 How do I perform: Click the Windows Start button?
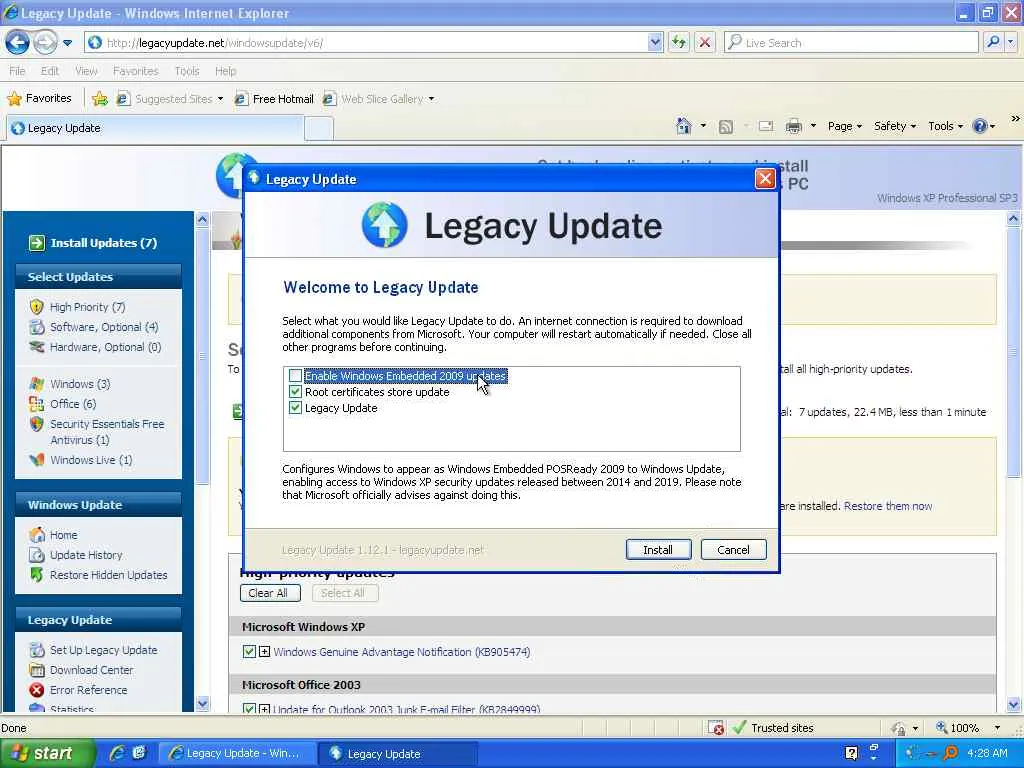pos(48,753)
